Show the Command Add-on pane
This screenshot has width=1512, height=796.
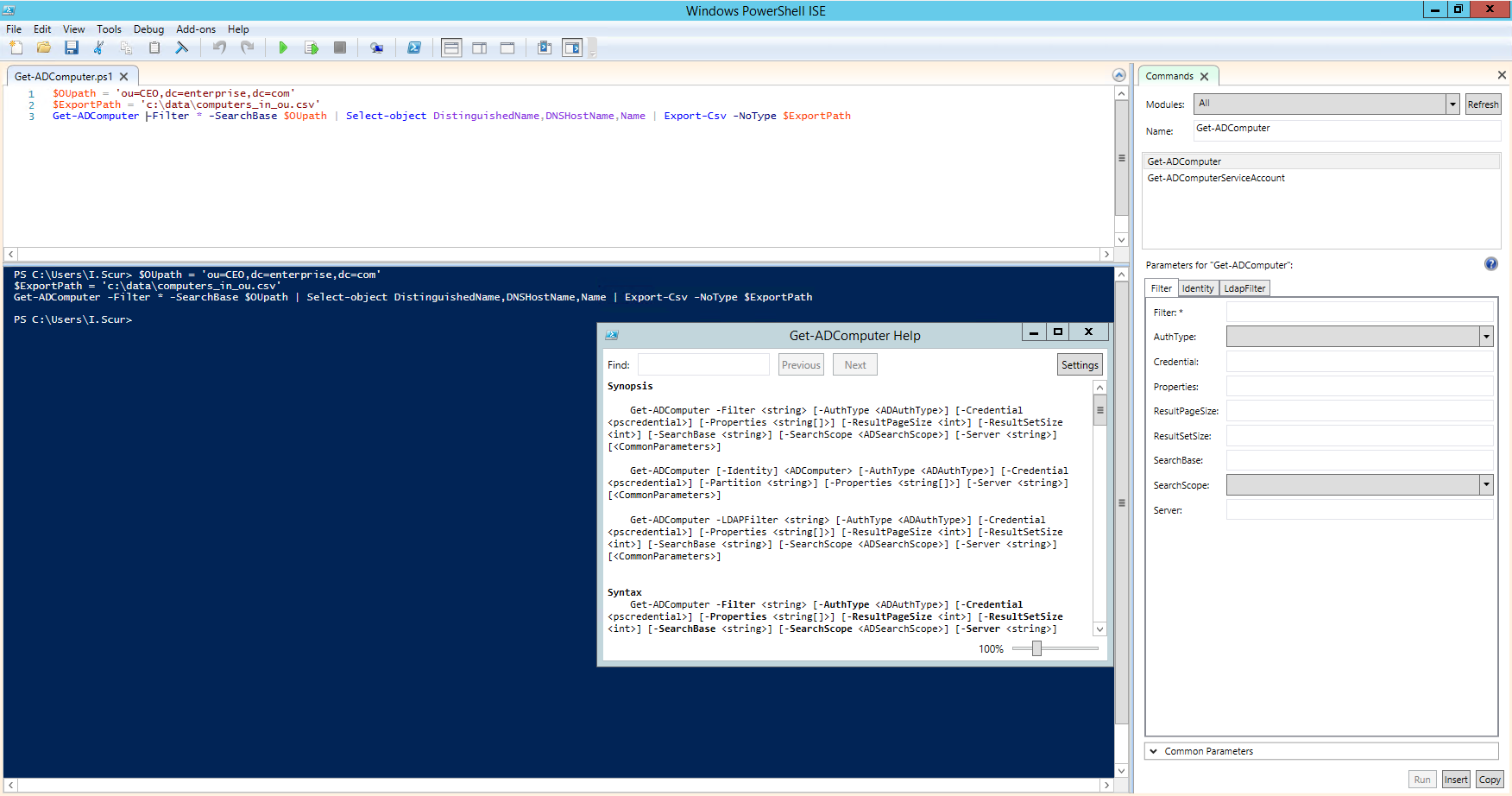pos(572,47)
